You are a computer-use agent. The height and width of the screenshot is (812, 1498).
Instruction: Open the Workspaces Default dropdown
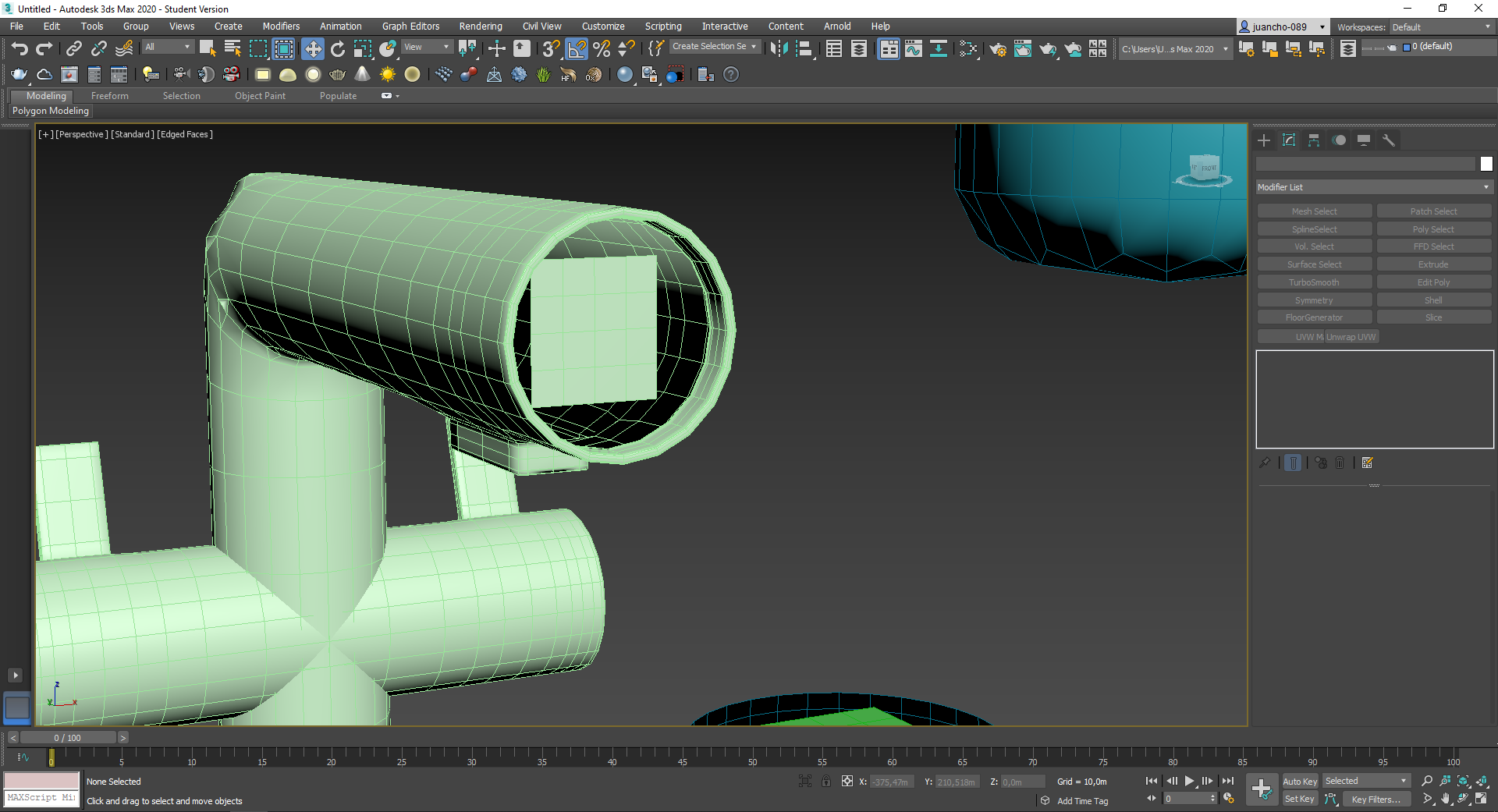tap(1442, 27)
